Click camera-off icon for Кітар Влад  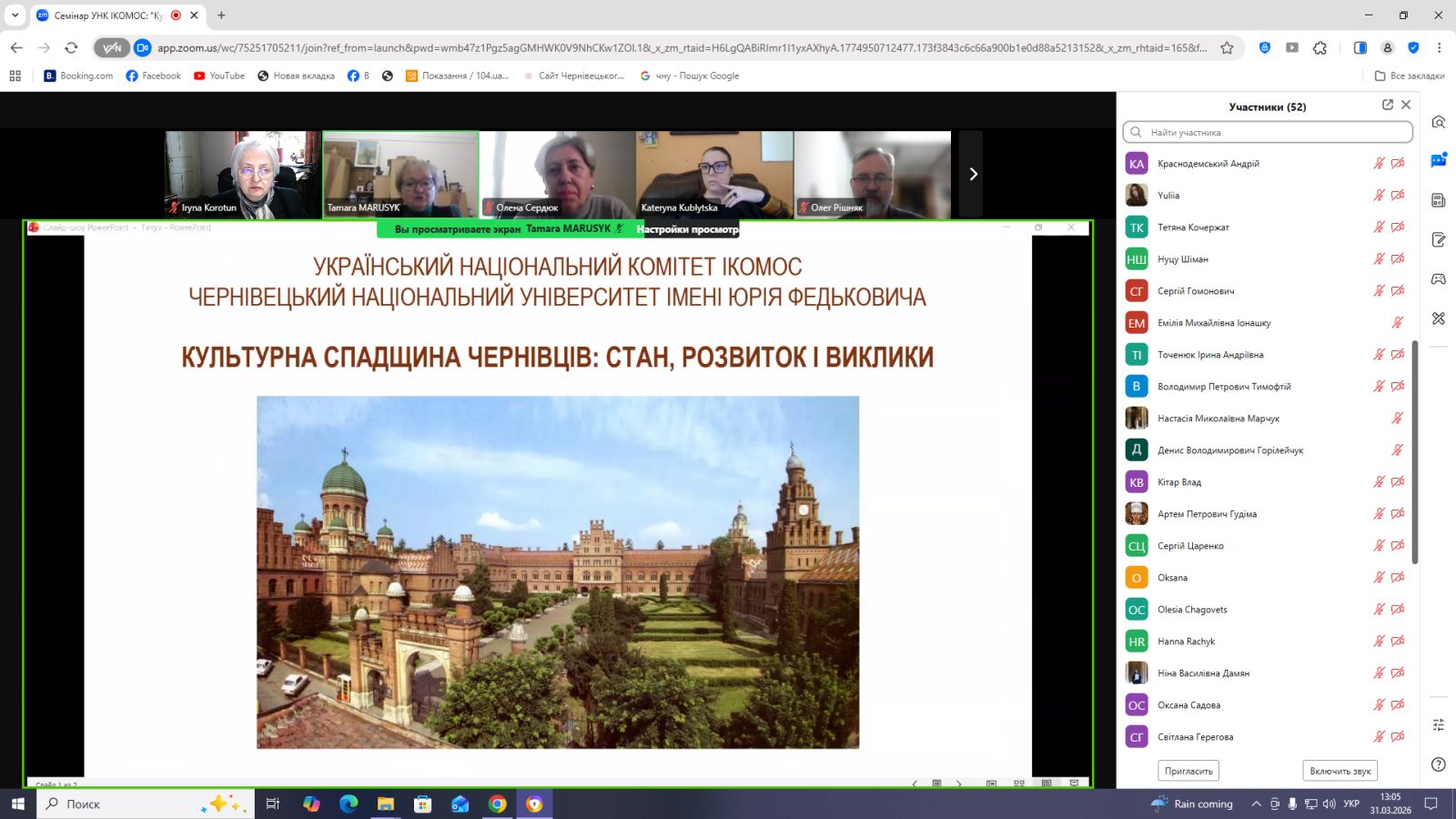click(1398, 482)
